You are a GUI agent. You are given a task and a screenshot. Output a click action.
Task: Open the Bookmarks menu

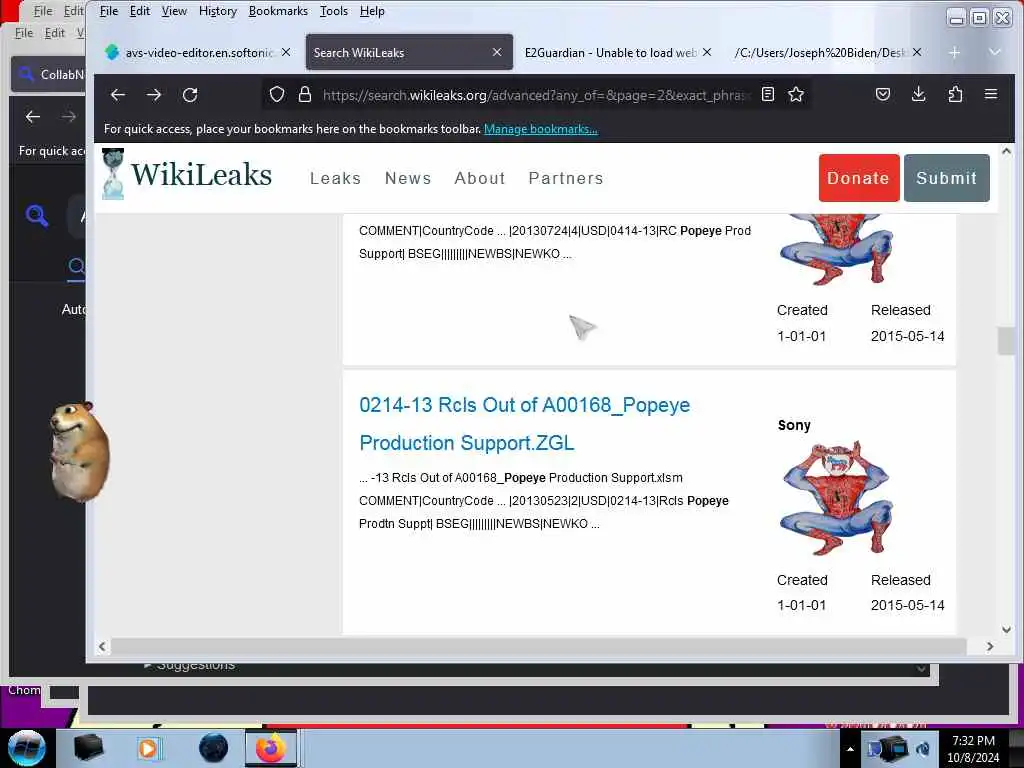pos(278,11)
